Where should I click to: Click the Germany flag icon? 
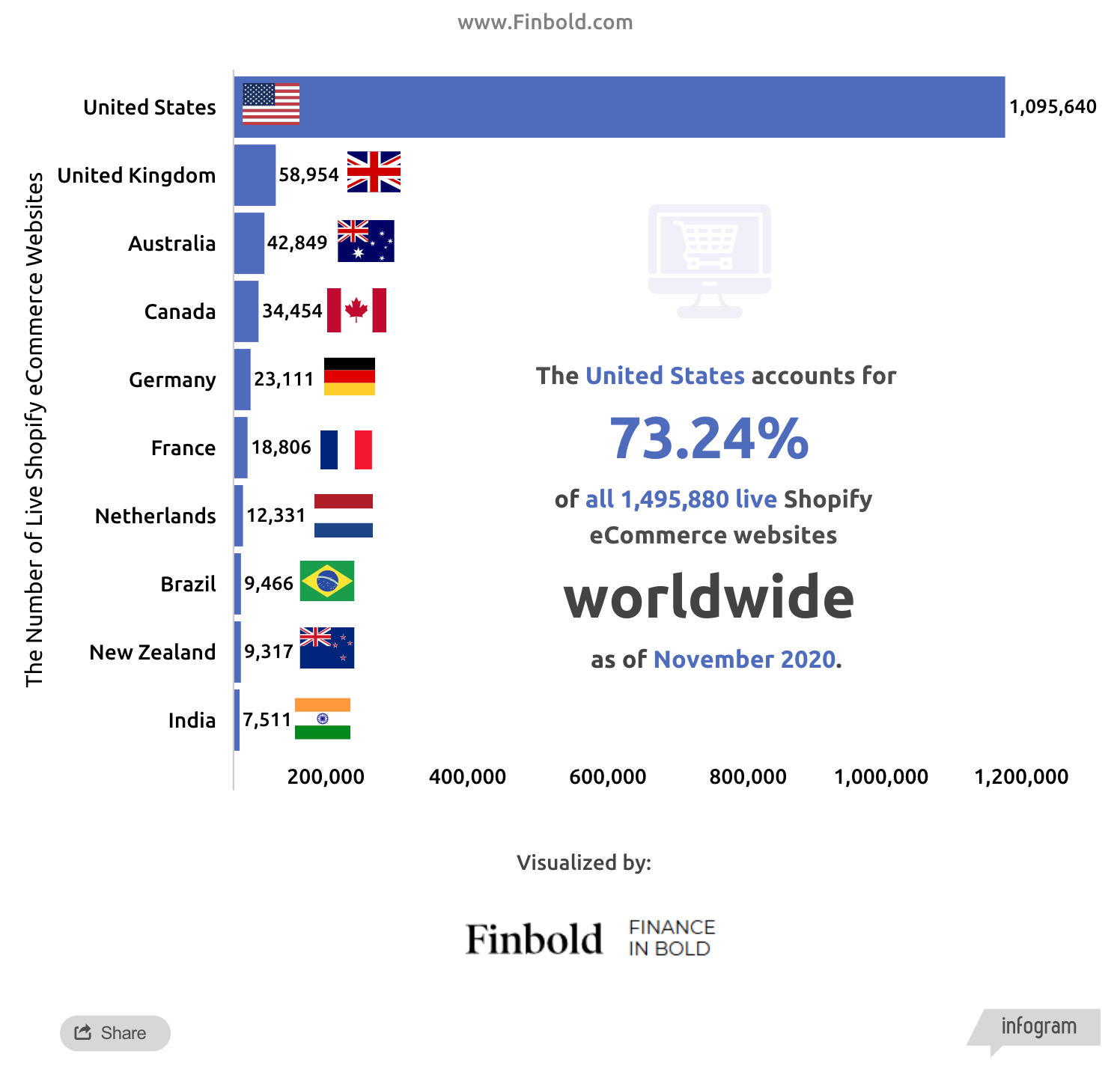[x=350, y=377]
